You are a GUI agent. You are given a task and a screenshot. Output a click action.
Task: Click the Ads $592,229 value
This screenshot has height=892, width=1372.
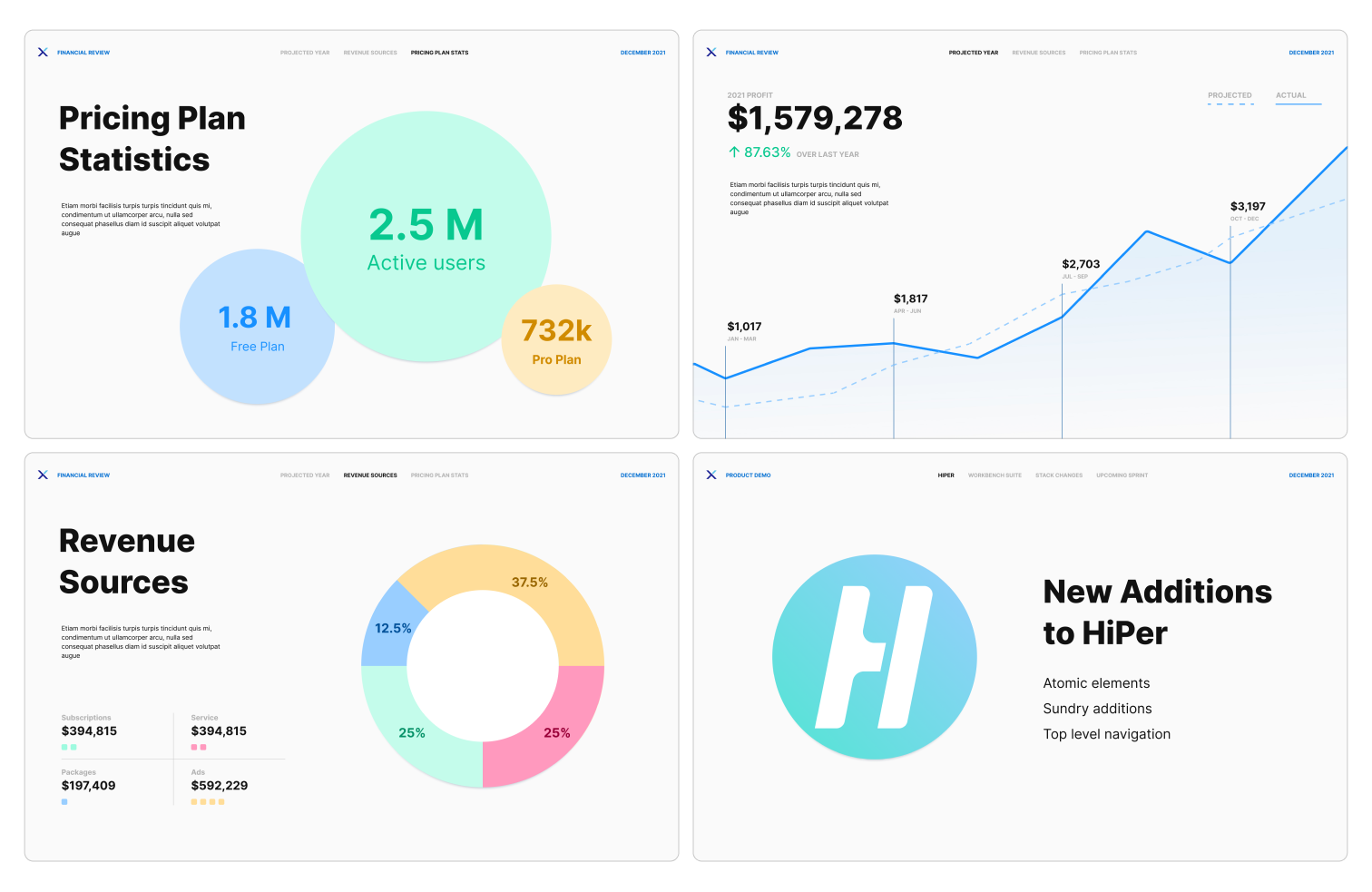tap(219, 786)
